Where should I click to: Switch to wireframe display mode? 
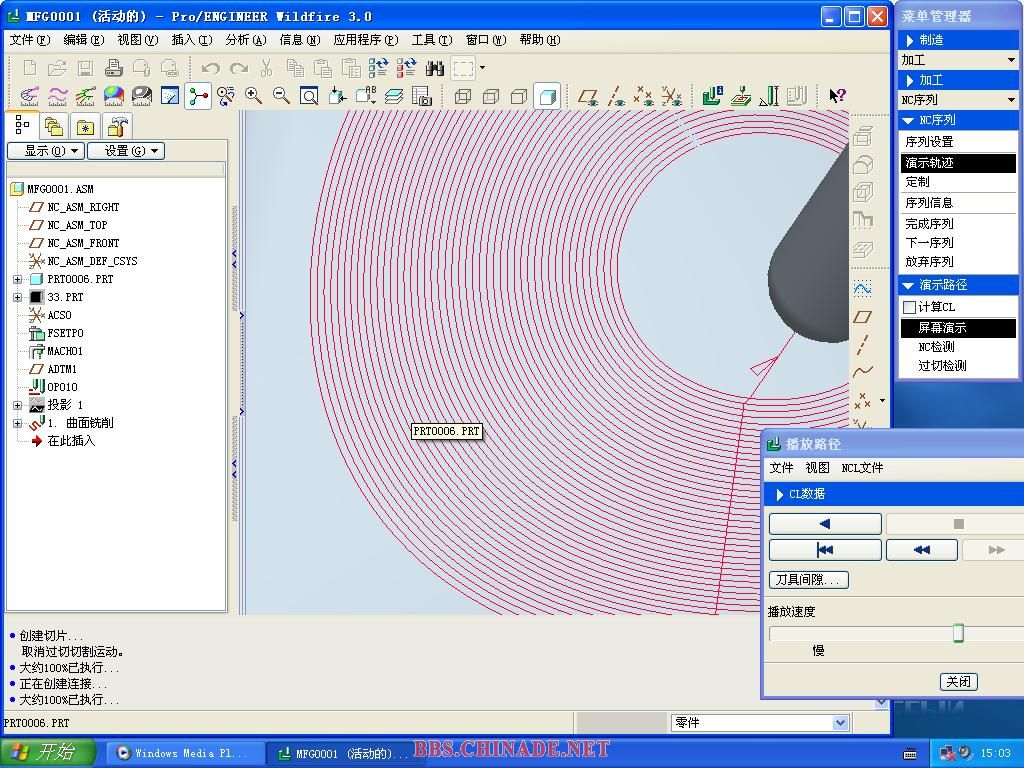[x=463, y=96]
